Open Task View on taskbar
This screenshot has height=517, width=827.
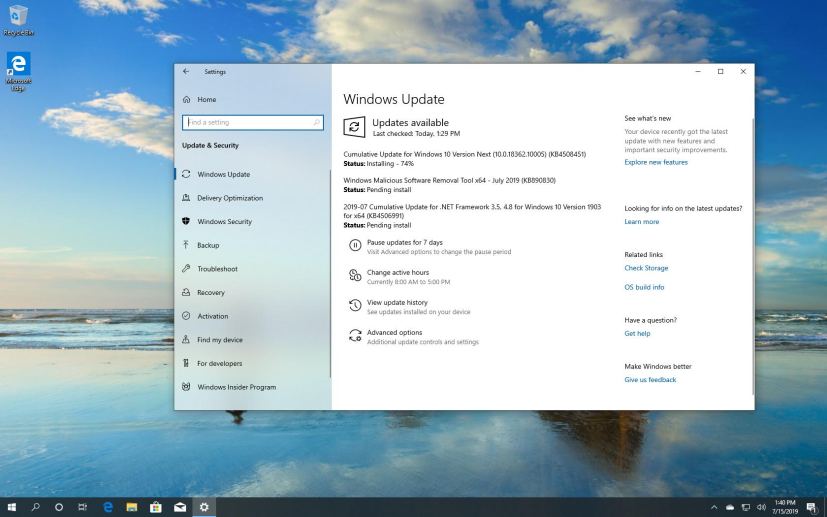83,507
